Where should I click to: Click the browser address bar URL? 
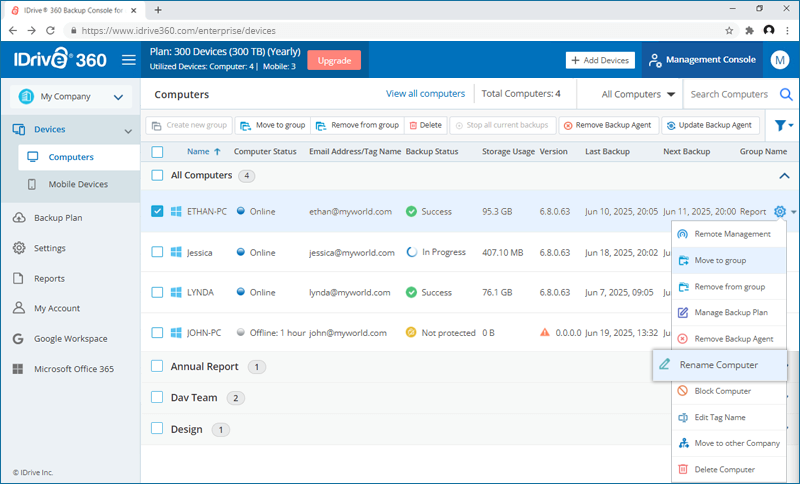point(179,31)
